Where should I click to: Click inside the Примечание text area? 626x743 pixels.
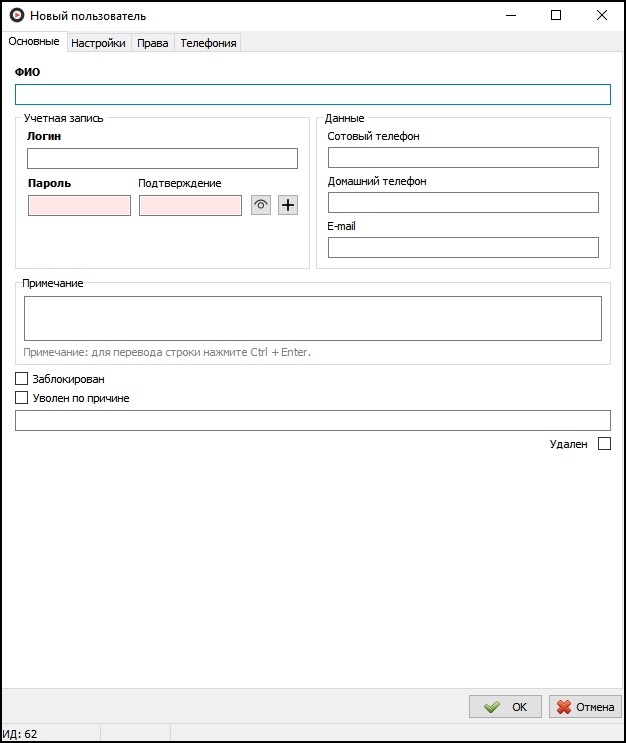[x=312, y=318]
